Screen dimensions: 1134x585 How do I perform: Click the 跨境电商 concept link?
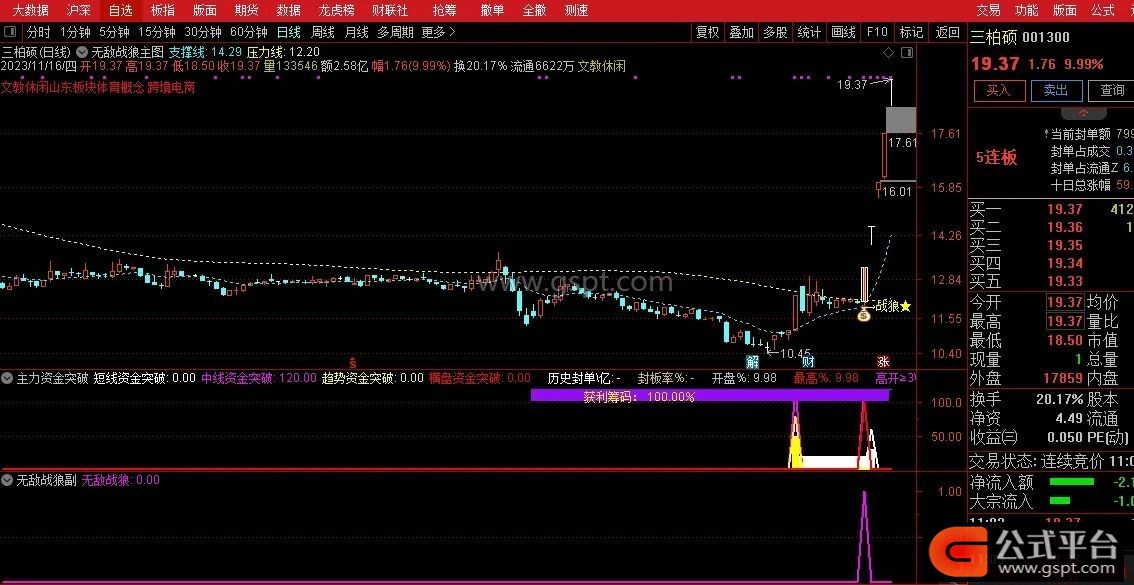pyautogui.click(x=171, y=87)
